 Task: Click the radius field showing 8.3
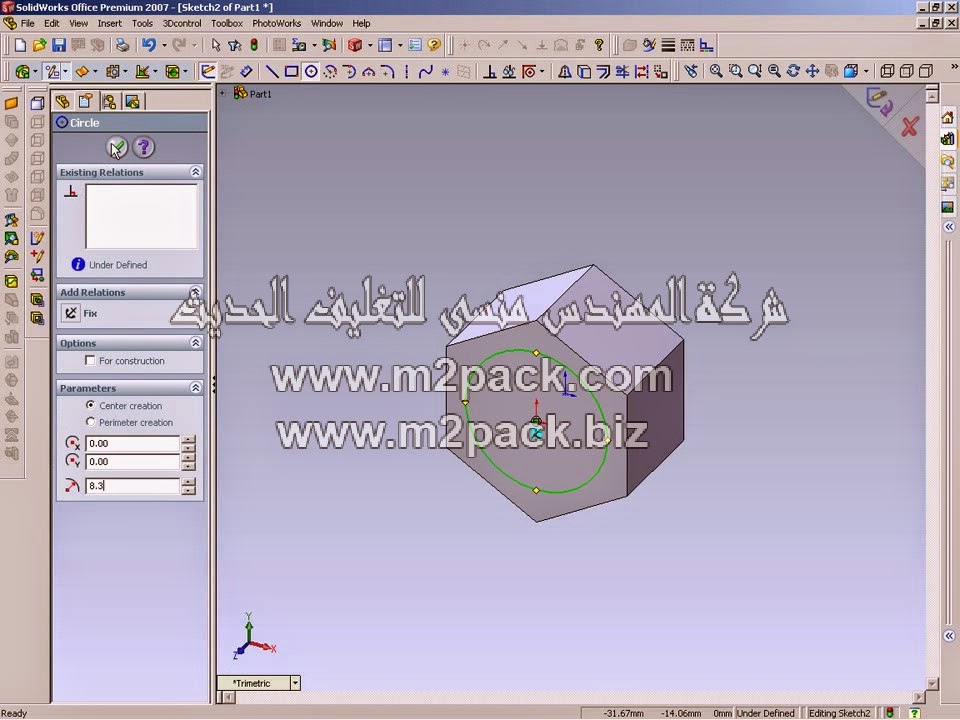point(132,486)
